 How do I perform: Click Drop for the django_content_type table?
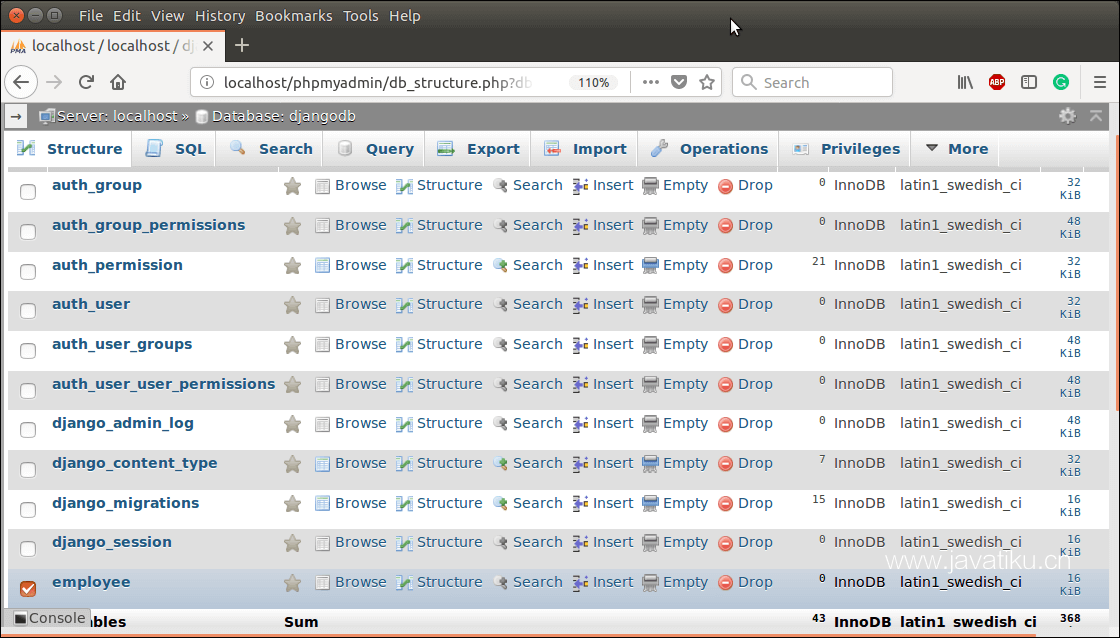[745, 463]
